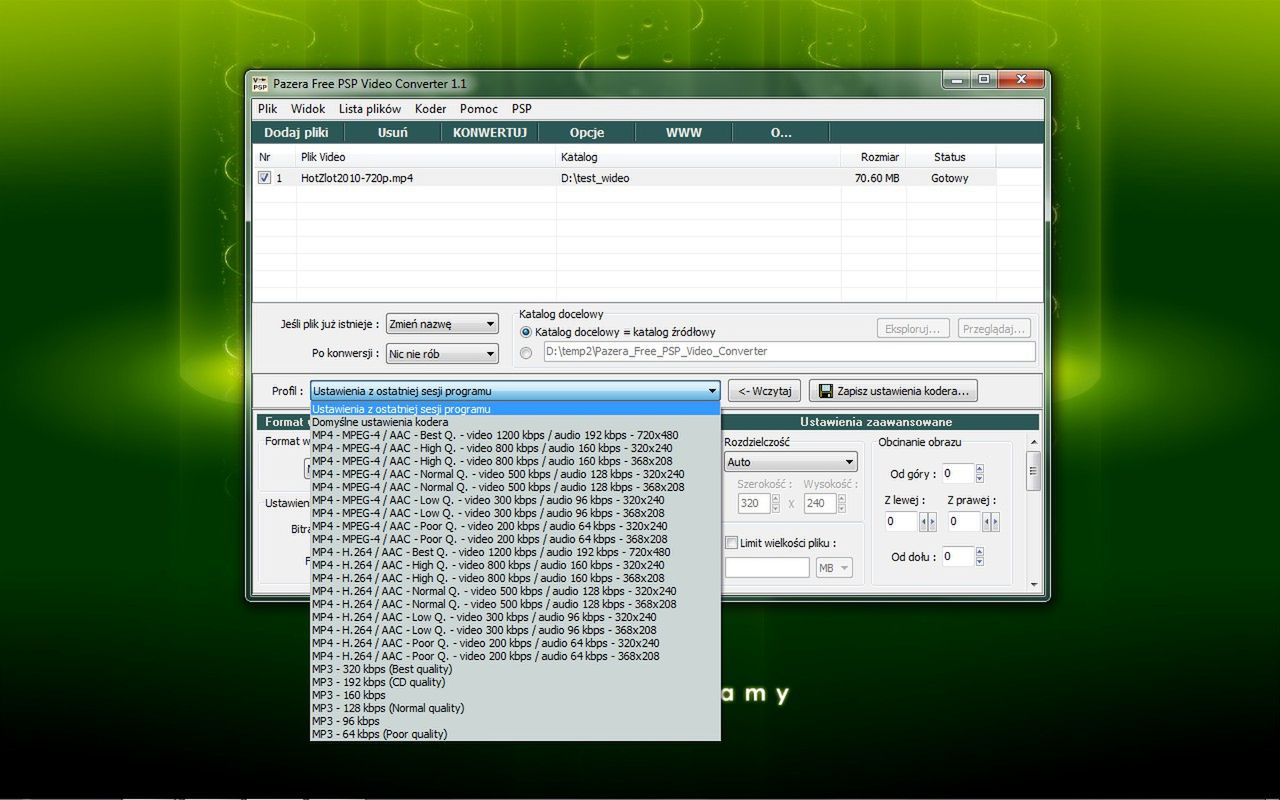Increase the Od dołu crop stepper
Image resolution: width=1280 pixels, height=800 pixels.
[979, 552]
